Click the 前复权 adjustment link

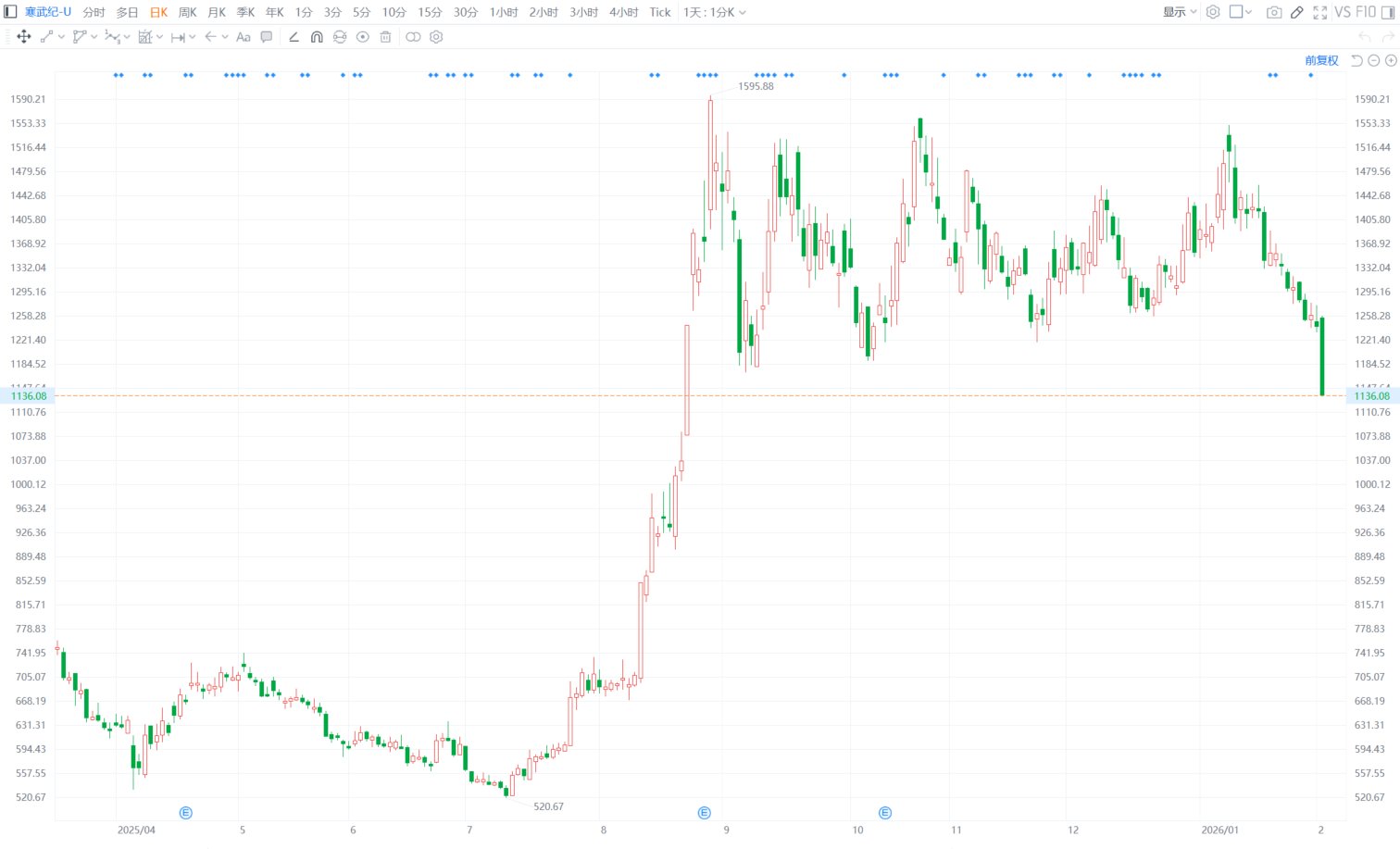coord(1322,60)
